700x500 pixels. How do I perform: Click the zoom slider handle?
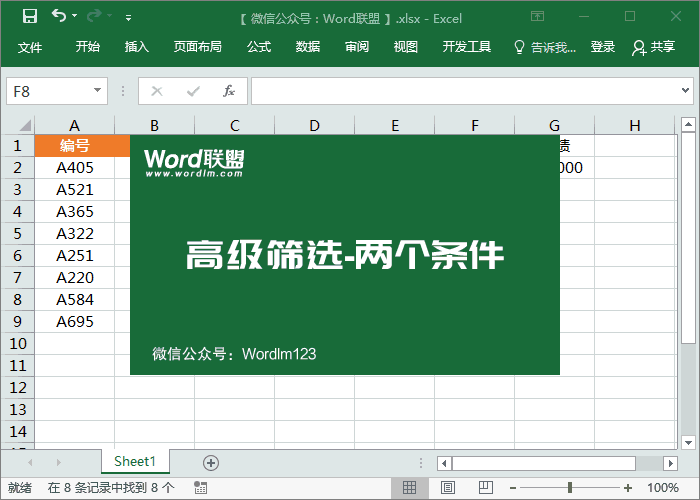570,488
